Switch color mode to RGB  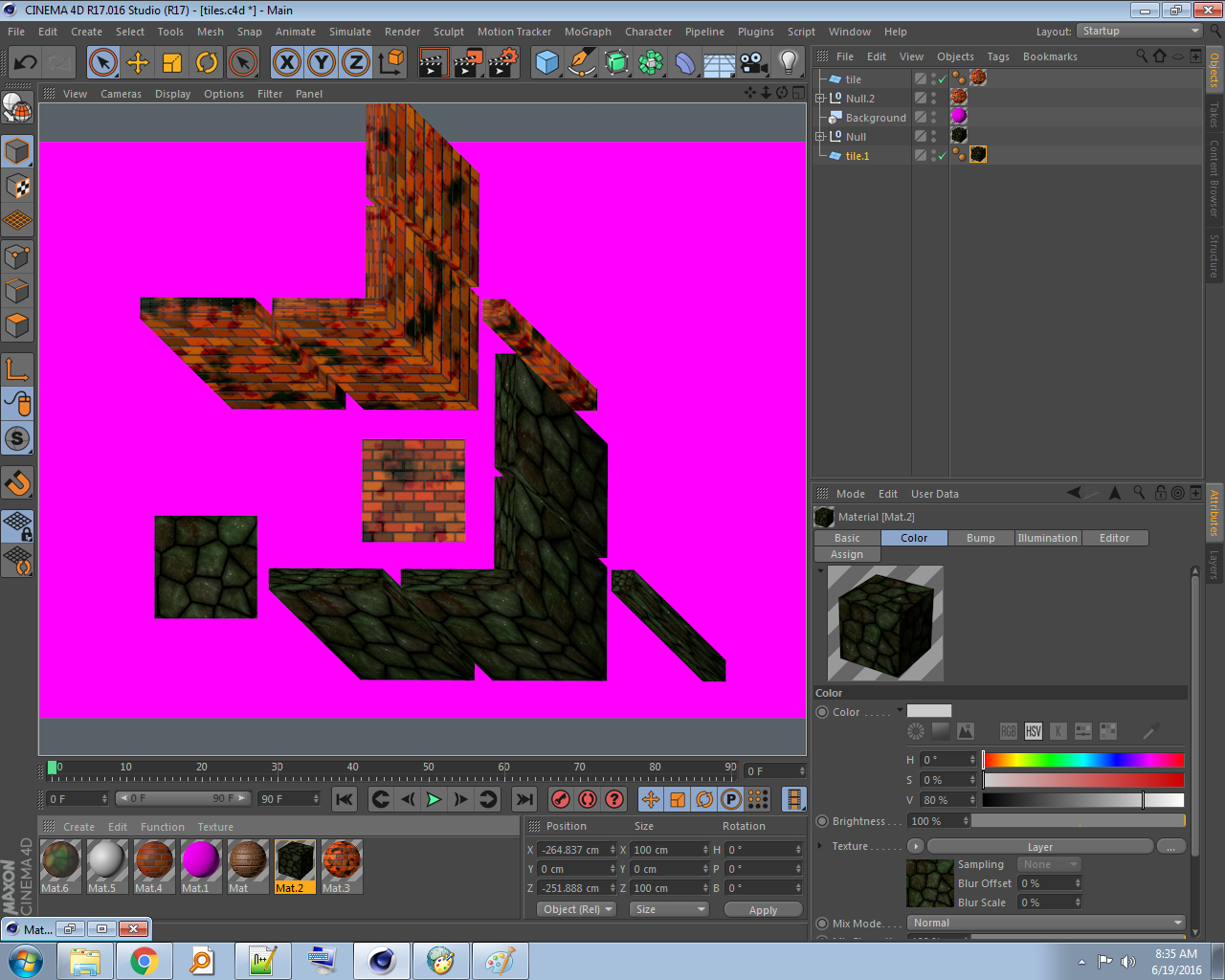pyautogui.click(x=1009, y=731)
